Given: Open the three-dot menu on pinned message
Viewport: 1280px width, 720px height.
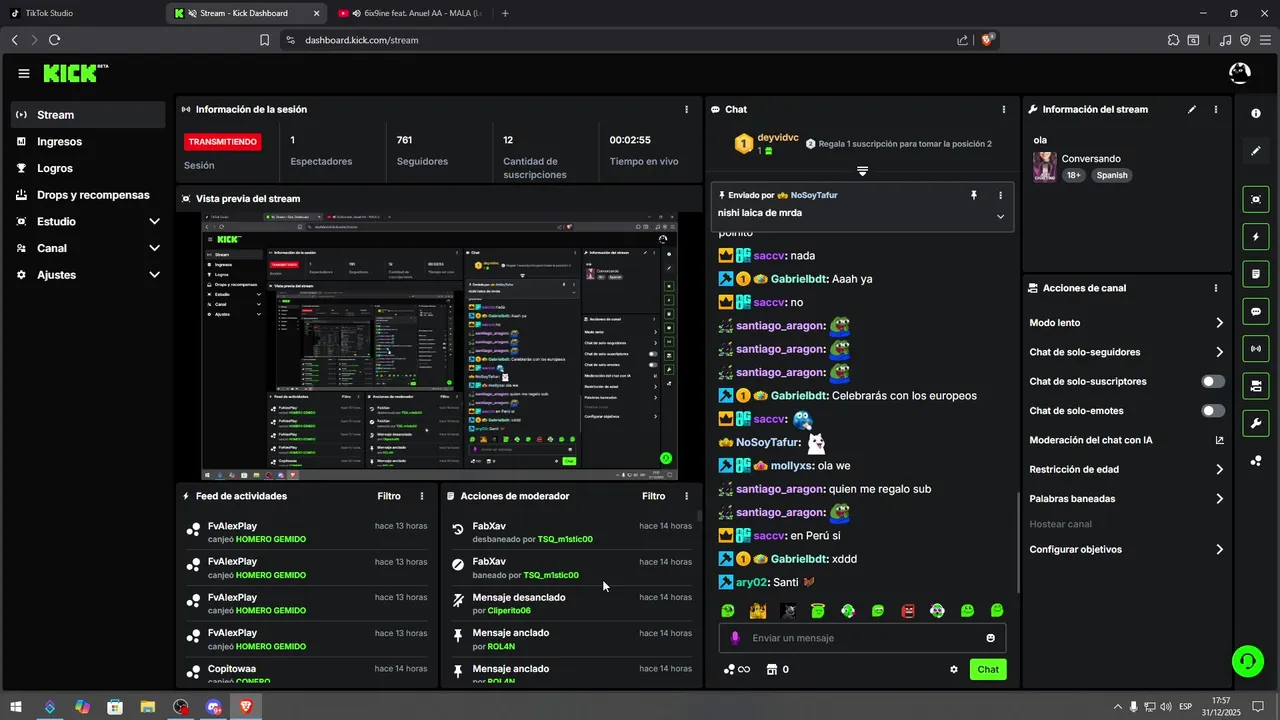Looking at the screenshot, I should tap(1000, 195).
